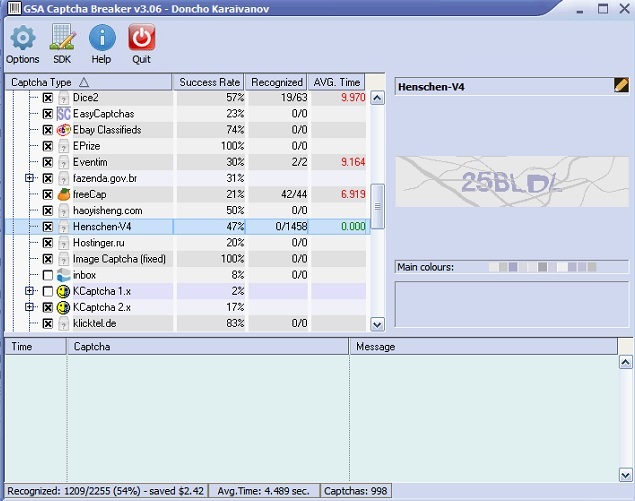Expand the KCaptcha 2.x tree node
The height and width of the screenshot is (501, 635).
29,307
